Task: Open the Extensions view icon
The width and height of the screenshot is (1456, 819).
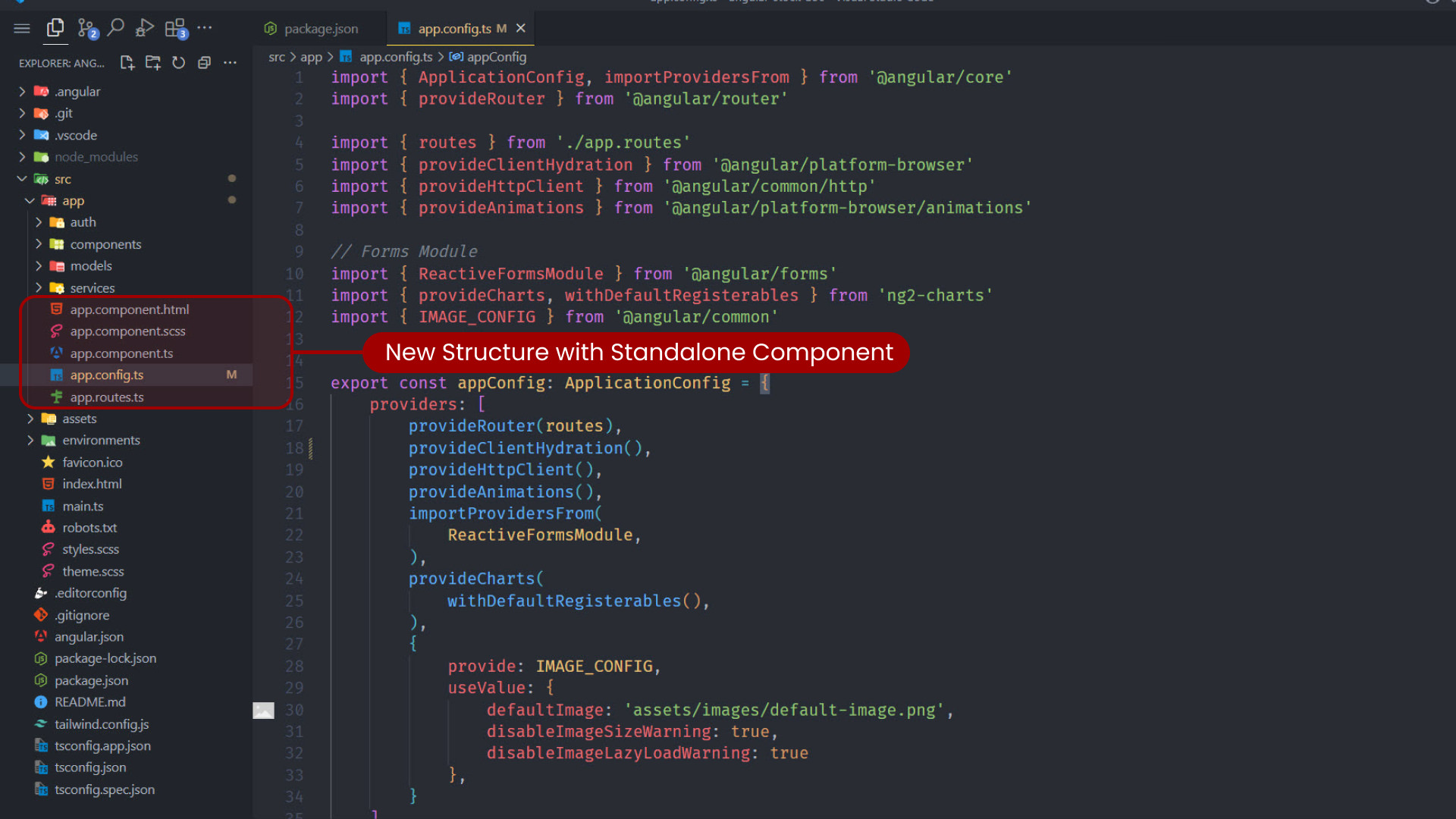Action: tap(176, 29)
